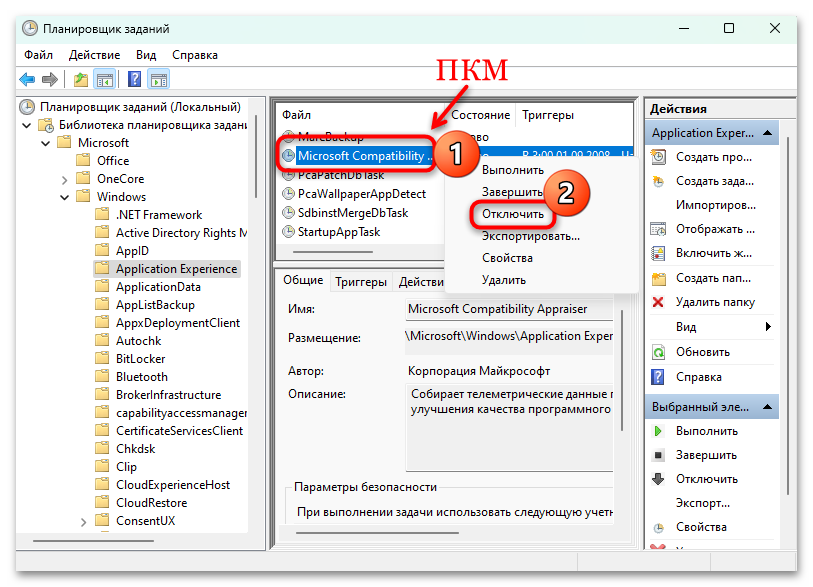
Task: Choose Выполнить in the context menu
Action: (513, 170)
